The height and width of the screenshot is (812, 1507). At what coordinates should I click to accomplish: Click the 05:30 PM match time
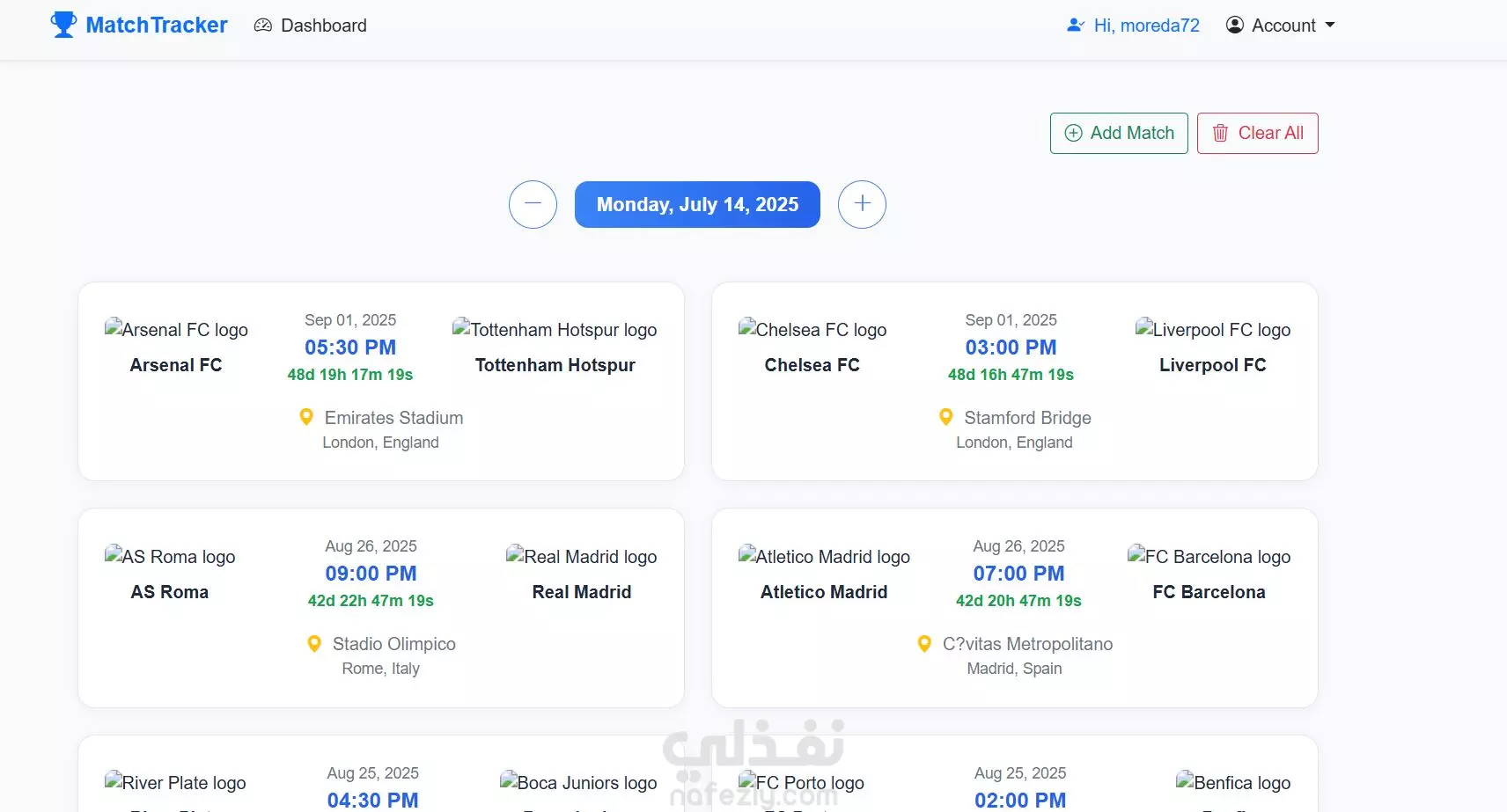coord(350,347)
